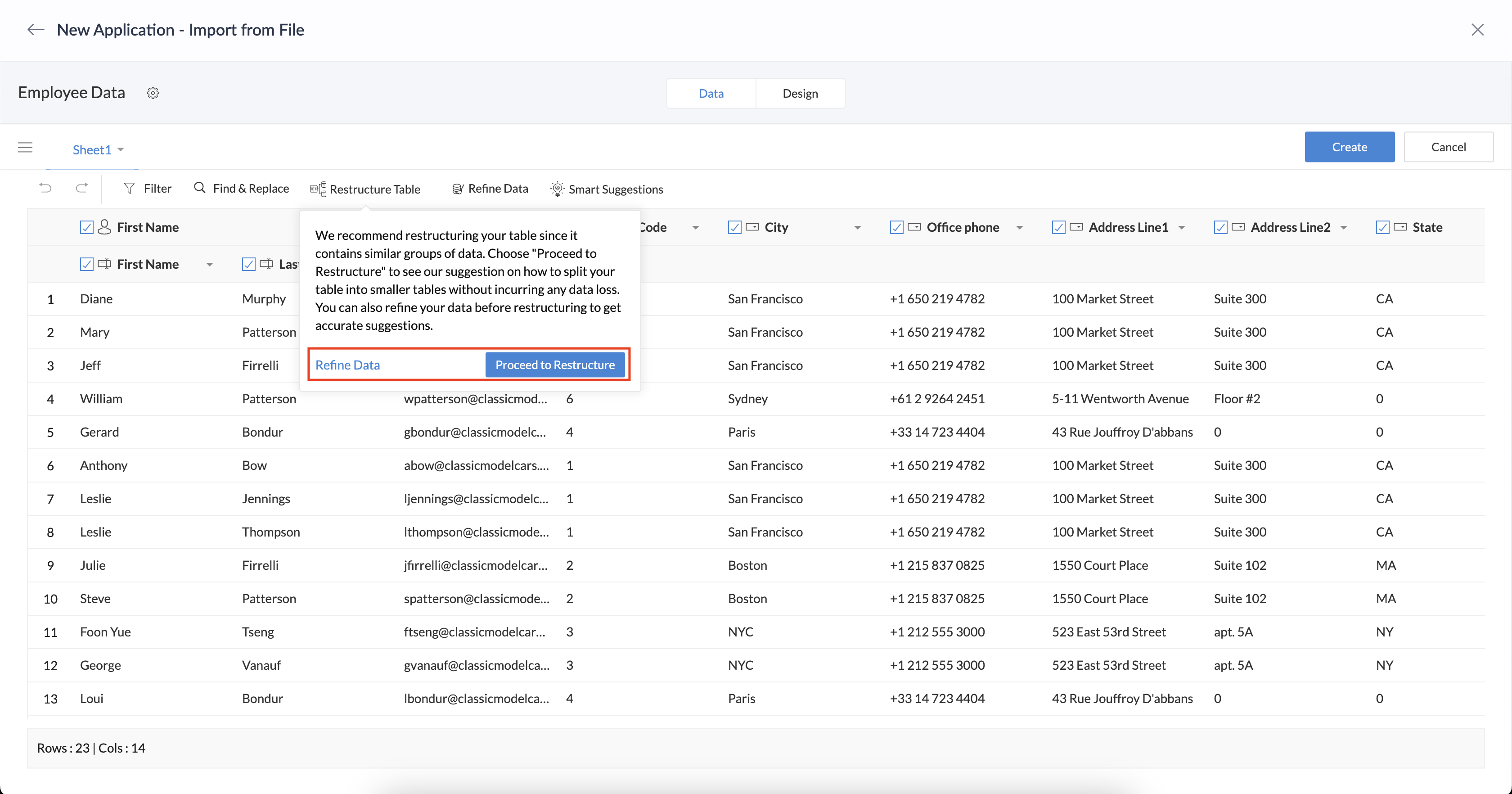
Task: Open City column dropdown arrow
Action: point(857,228)
